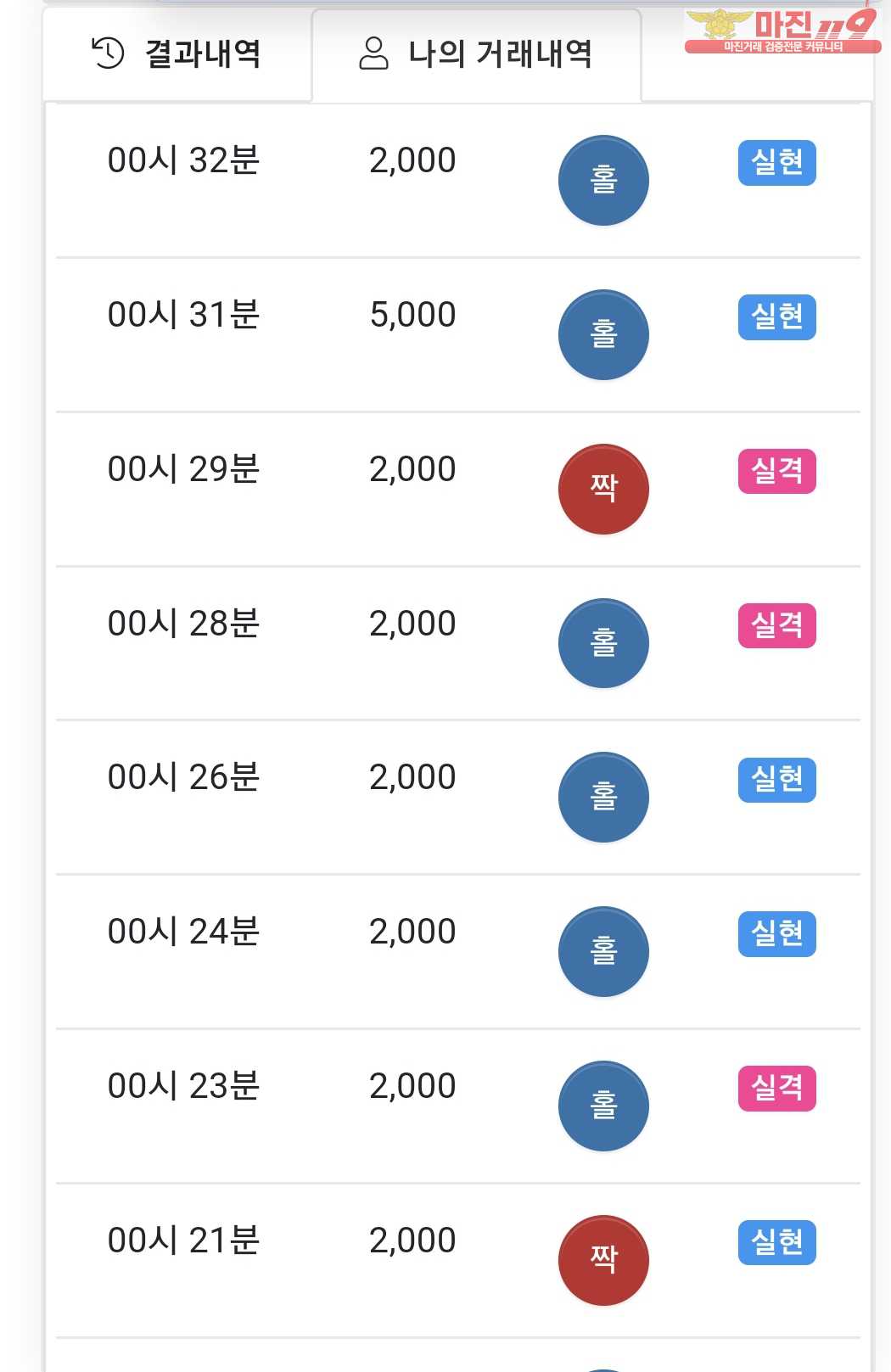The height and width of the screenshot is (1372, 891).
Task: Click the 마진119 logo banner
Action: tap(782, 31)
